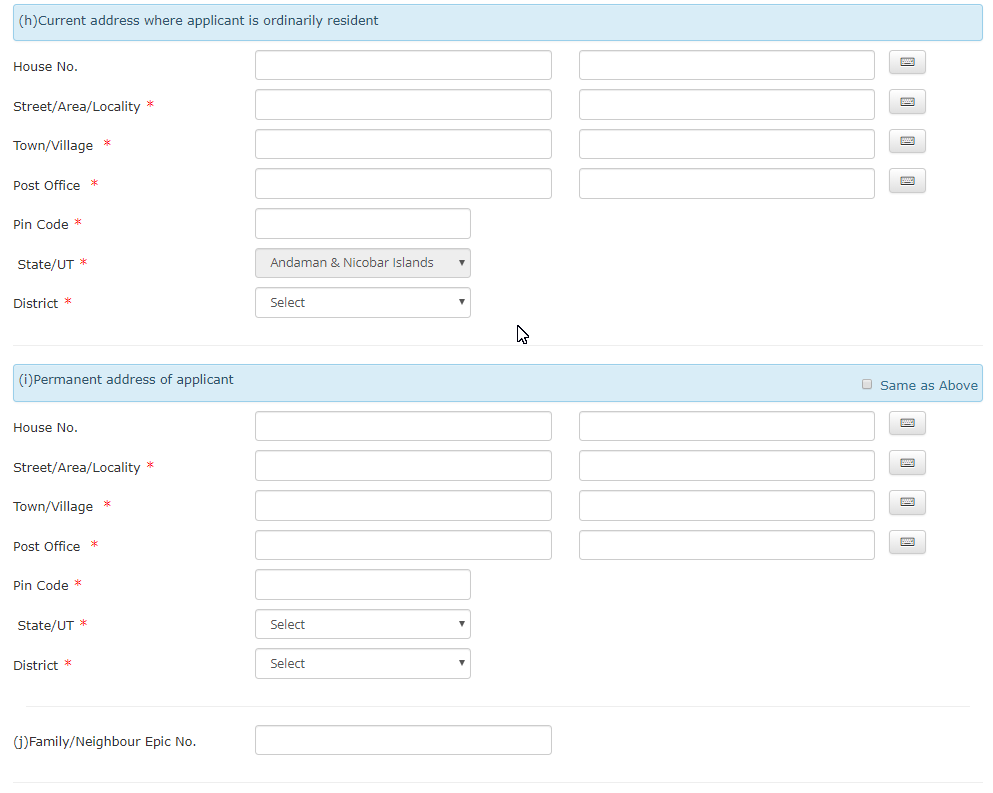Viewport: 993px width, 793px height.
Task: Open virtual keyboard for current Town/Village
Action: 907,141
